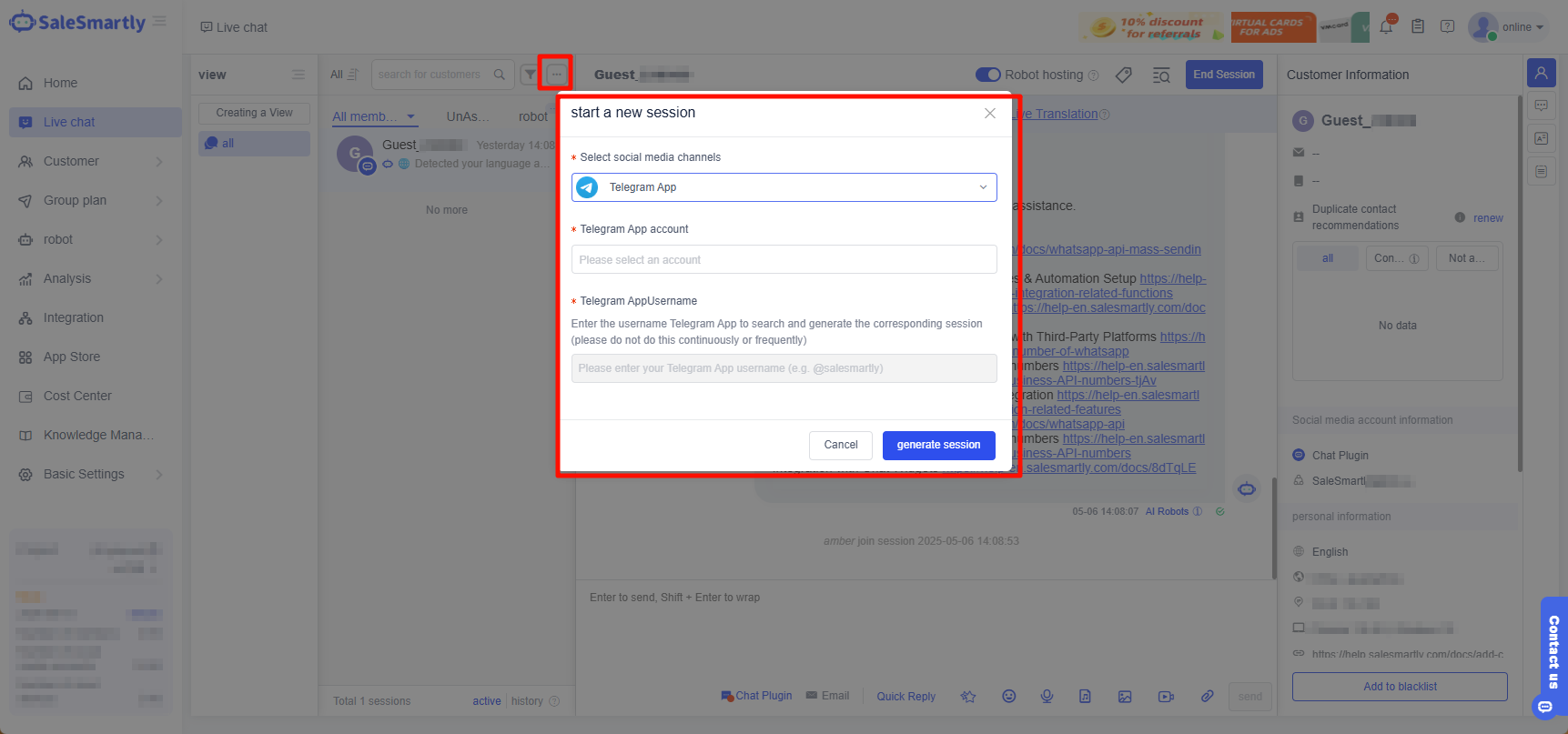This screenshot has width=1568, height=734.
Task: Click the Telegram AppUsername input field
Action: tap(784, 368)
